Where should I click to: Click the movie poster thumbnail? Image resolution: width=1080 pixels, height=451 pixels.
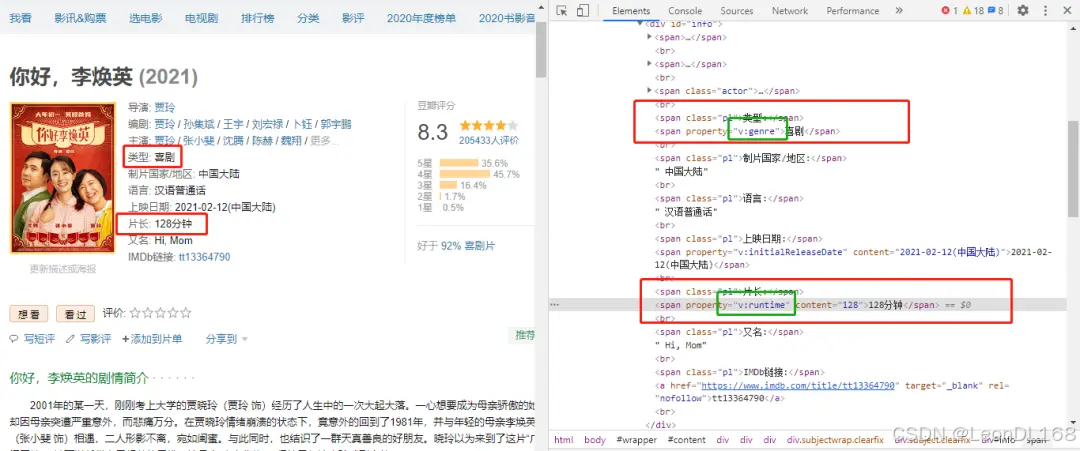point(63,178)
